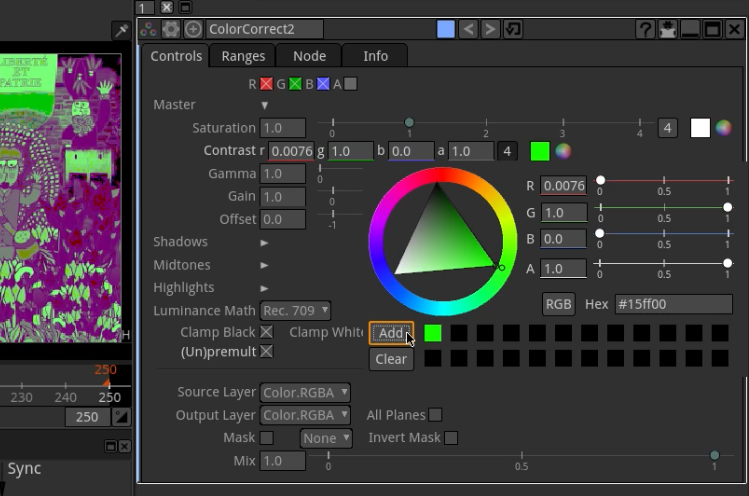Image resolution: width=749 pixels, height=496 pixels.
Task: Open the Luminance Math Rec. 709 dropdown
Action: pyautogui.click(x=295, y=311)
